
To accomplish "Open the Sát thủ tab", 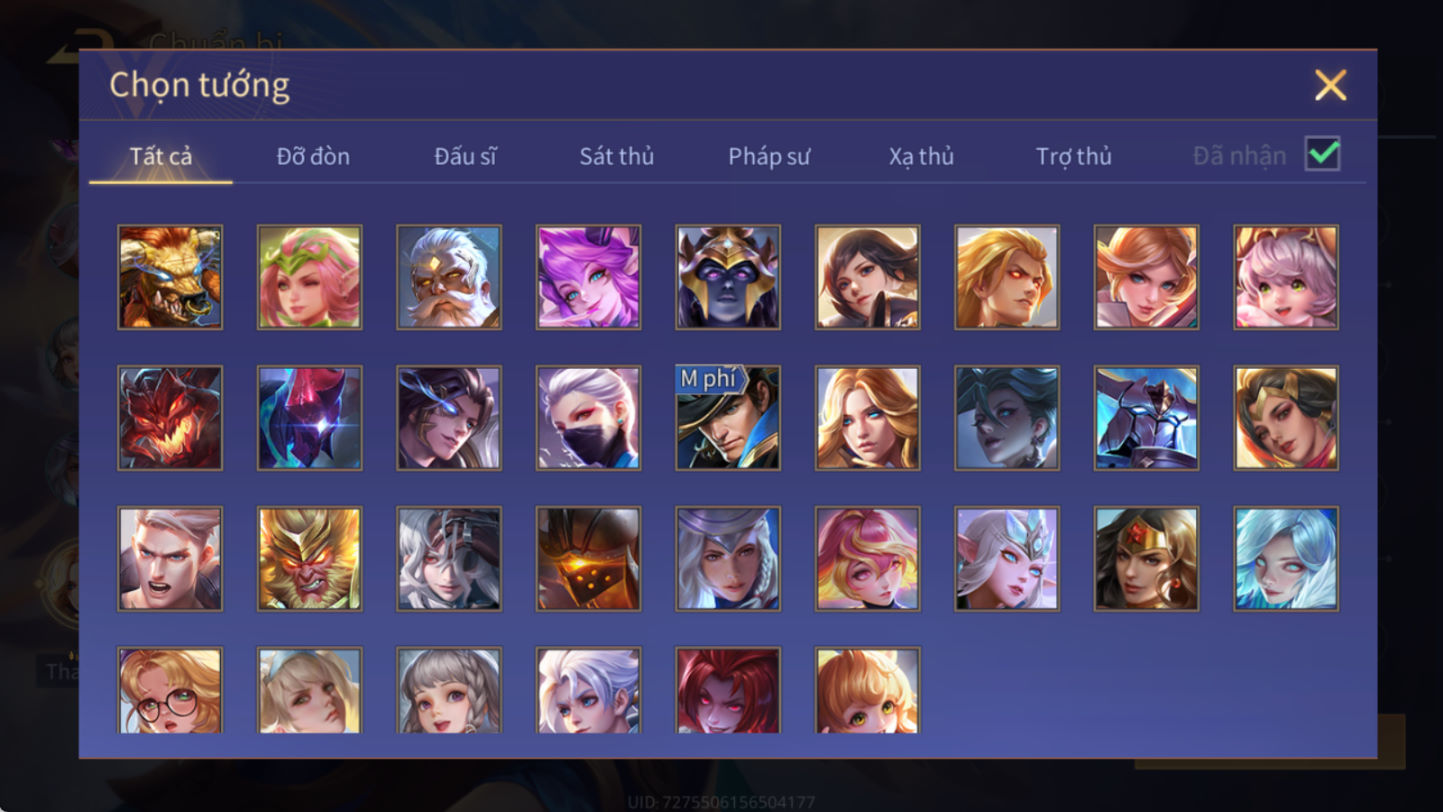I will click(617, 156).
